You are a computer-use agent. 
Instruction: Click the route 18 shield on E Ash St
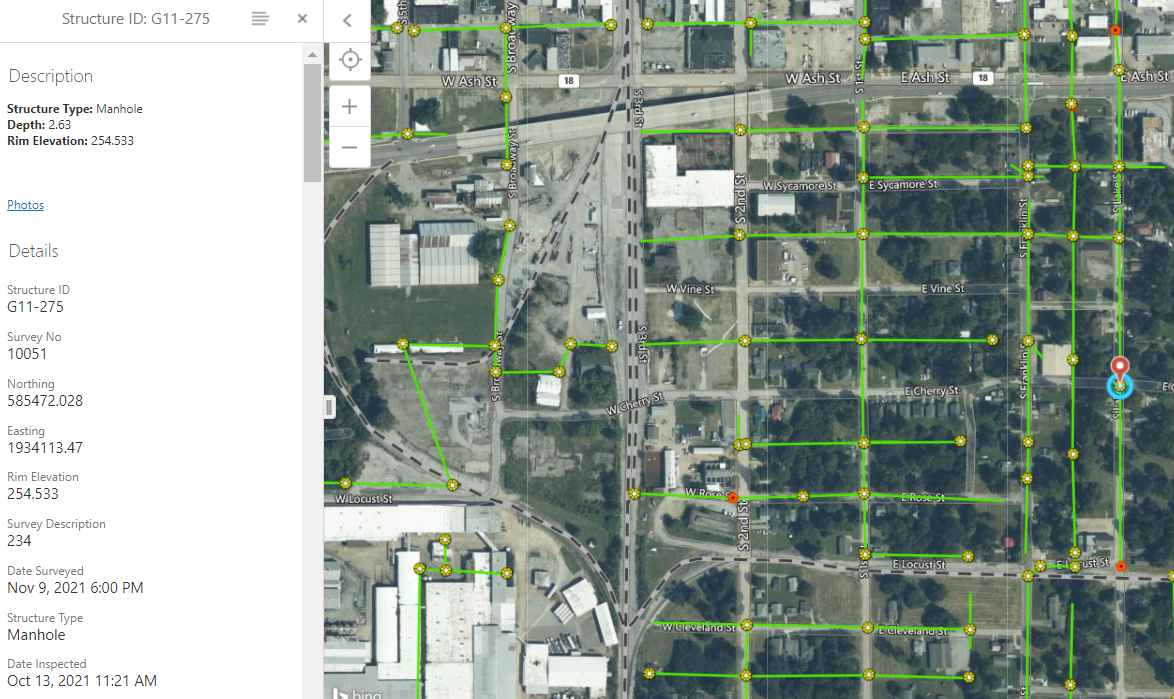click(984, 78)
